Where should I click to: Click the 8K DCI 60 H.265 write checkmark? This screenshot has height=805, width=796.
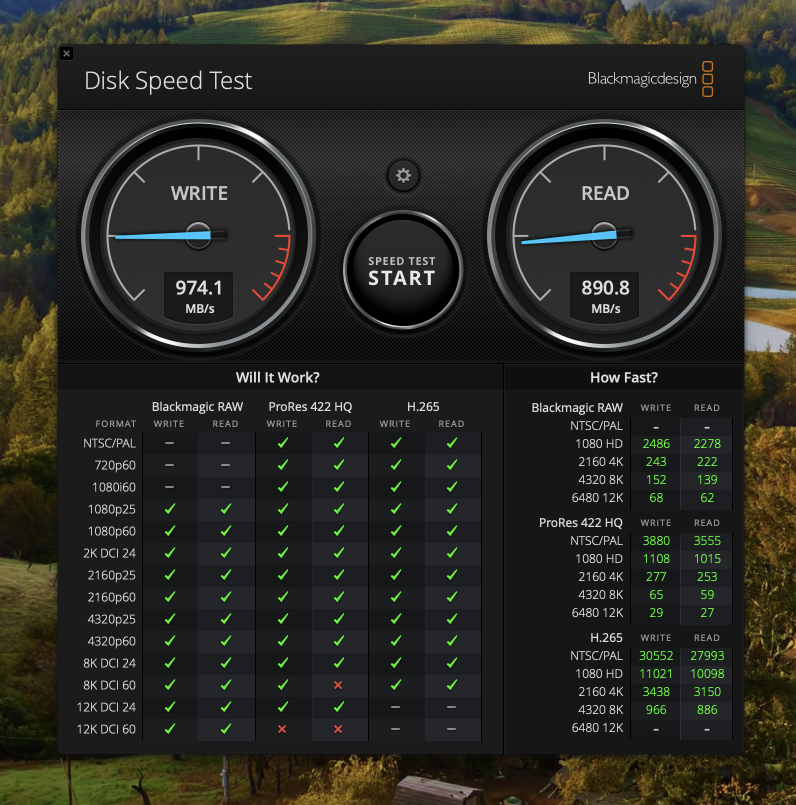[x=395, y=685]
